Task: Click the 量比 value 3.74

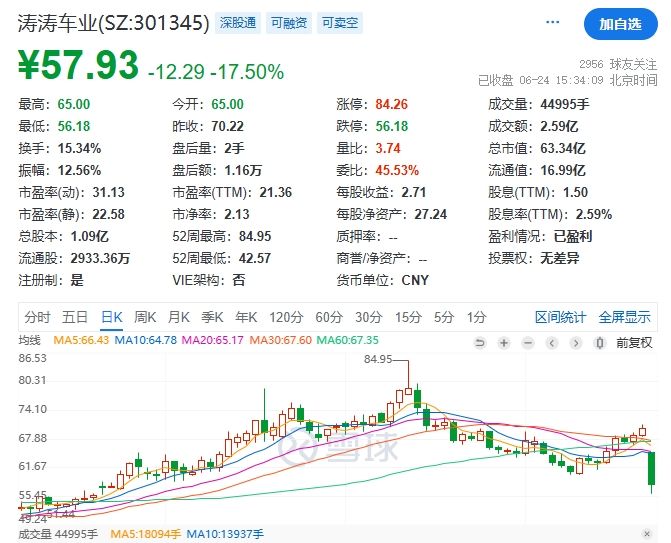Action: coord(388,148)
